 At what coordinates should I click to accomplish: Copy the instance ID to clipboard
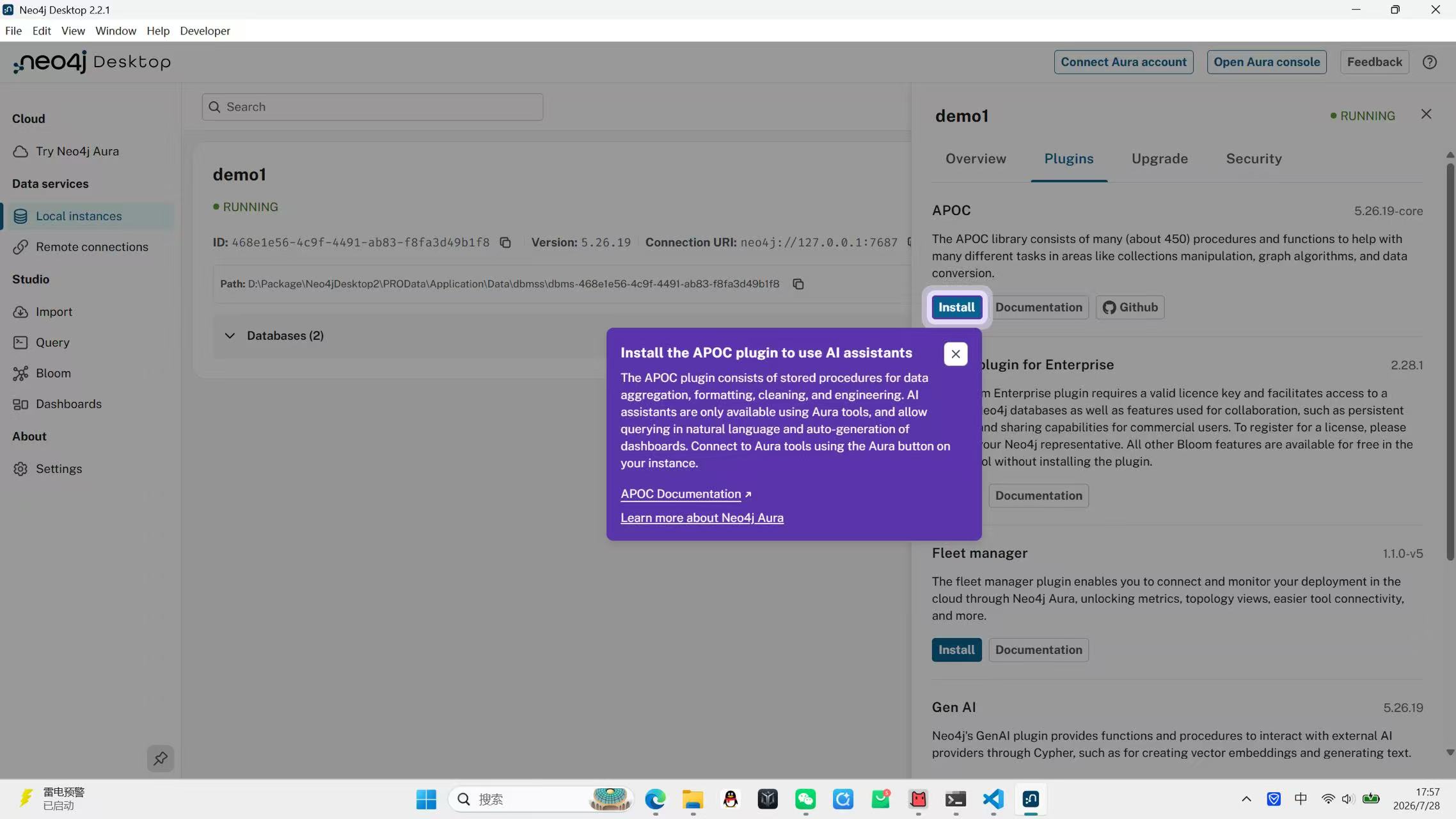505,243
